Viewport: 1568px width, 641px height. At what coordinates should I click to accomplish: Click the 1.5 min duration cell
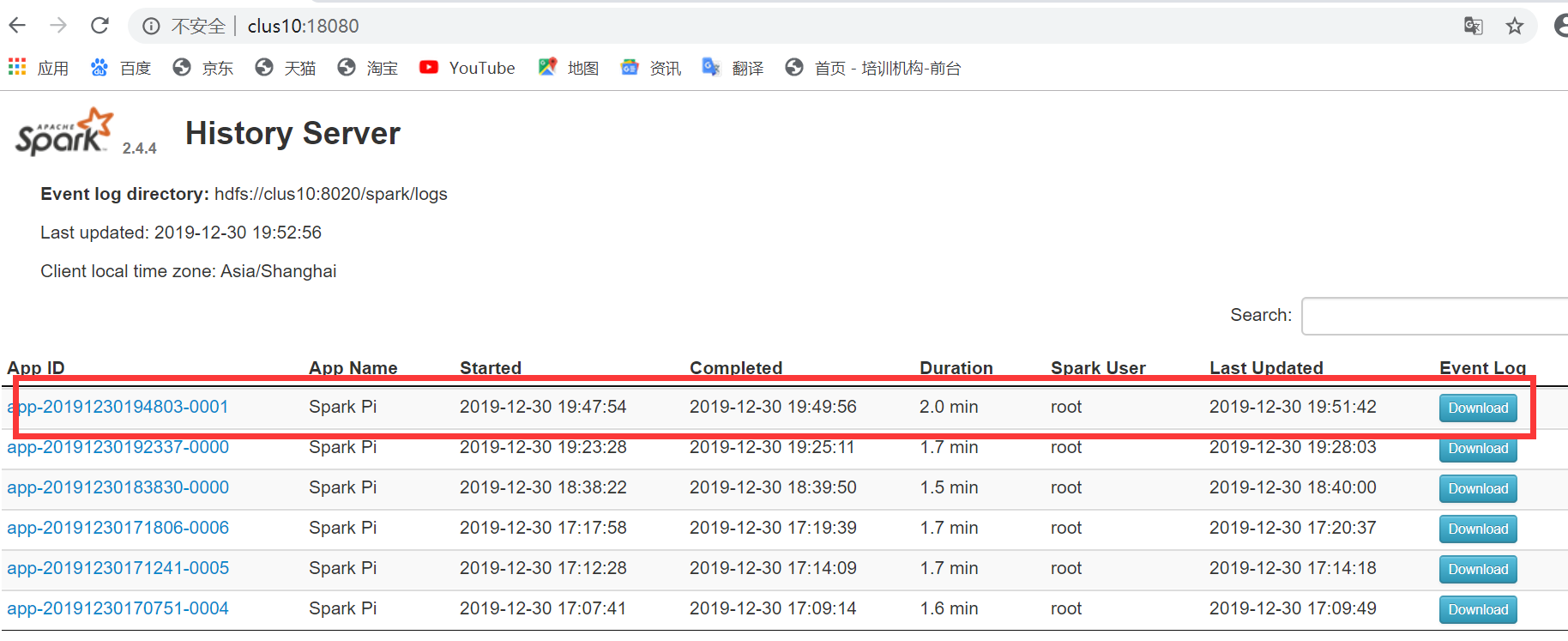(x=949, y=487)
